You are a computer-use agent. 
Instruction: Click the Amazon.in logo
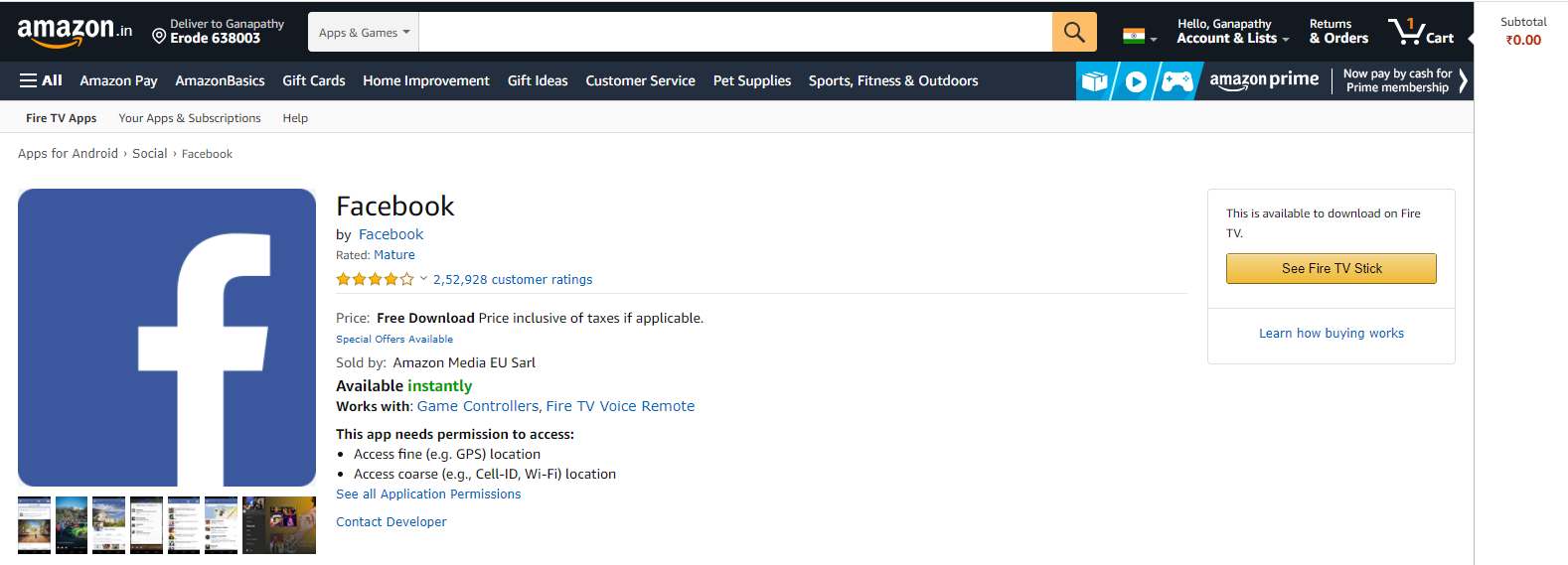75,32
